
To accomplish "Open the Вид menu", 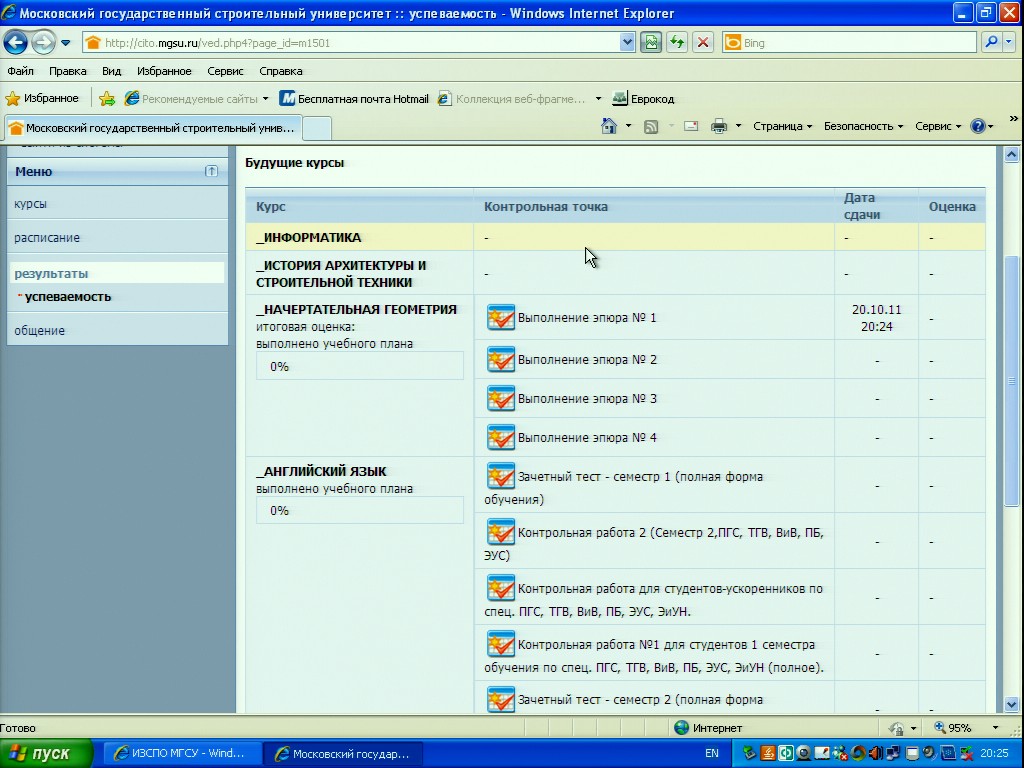I will [x=112, y=71].
